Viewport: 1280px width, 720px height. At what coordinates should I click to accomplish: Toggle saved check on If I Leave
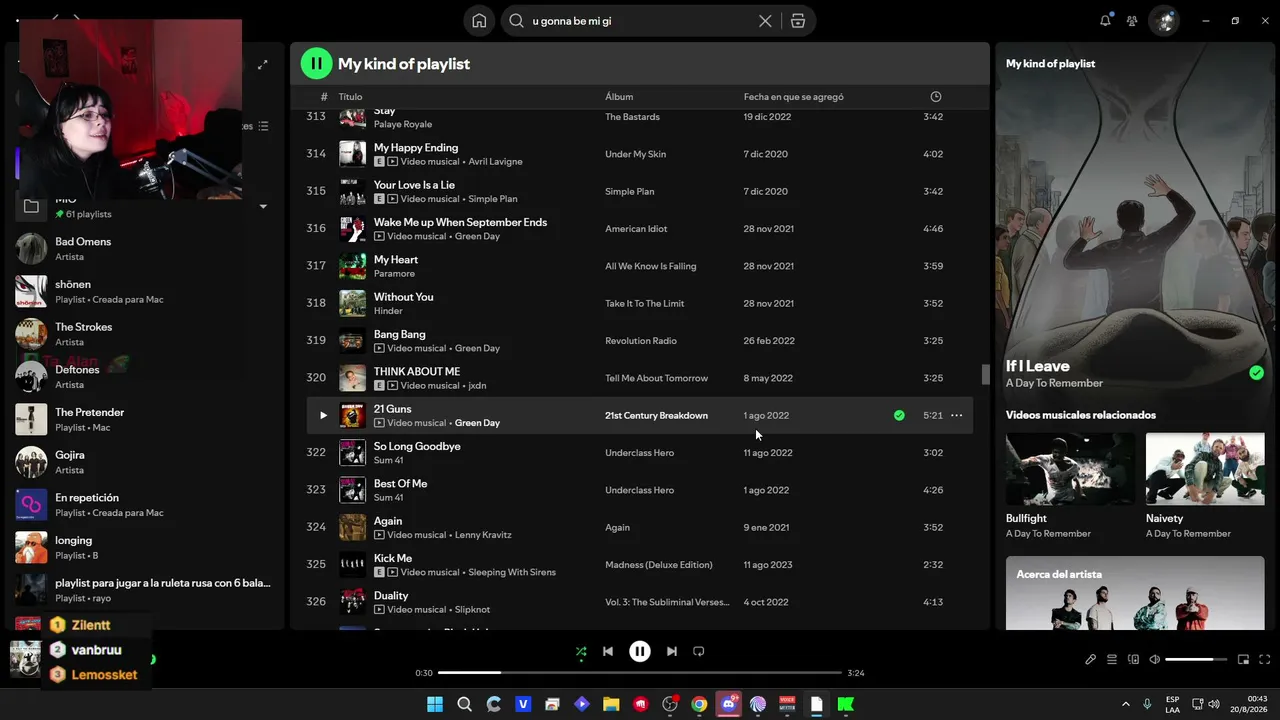[1256, 373]
